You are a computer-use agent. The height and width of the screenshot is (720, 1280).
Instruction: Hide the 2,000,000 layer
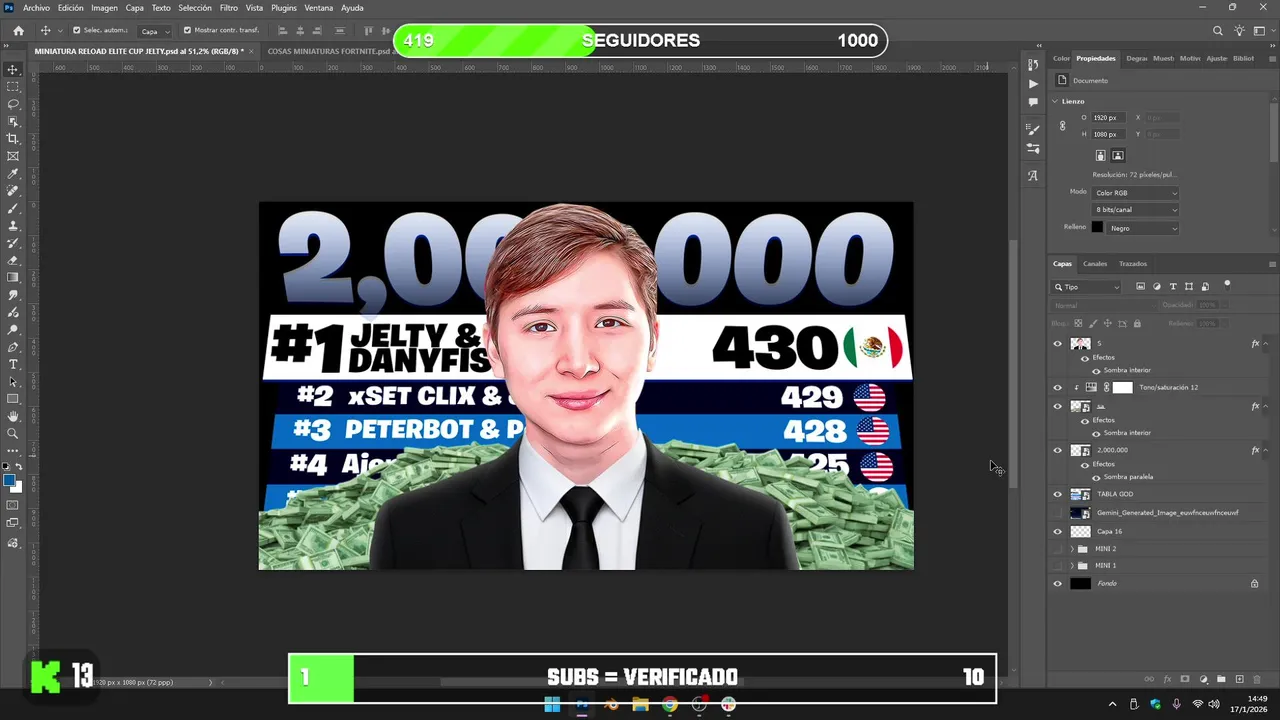pyautogui.click(x=1058, y=451)
